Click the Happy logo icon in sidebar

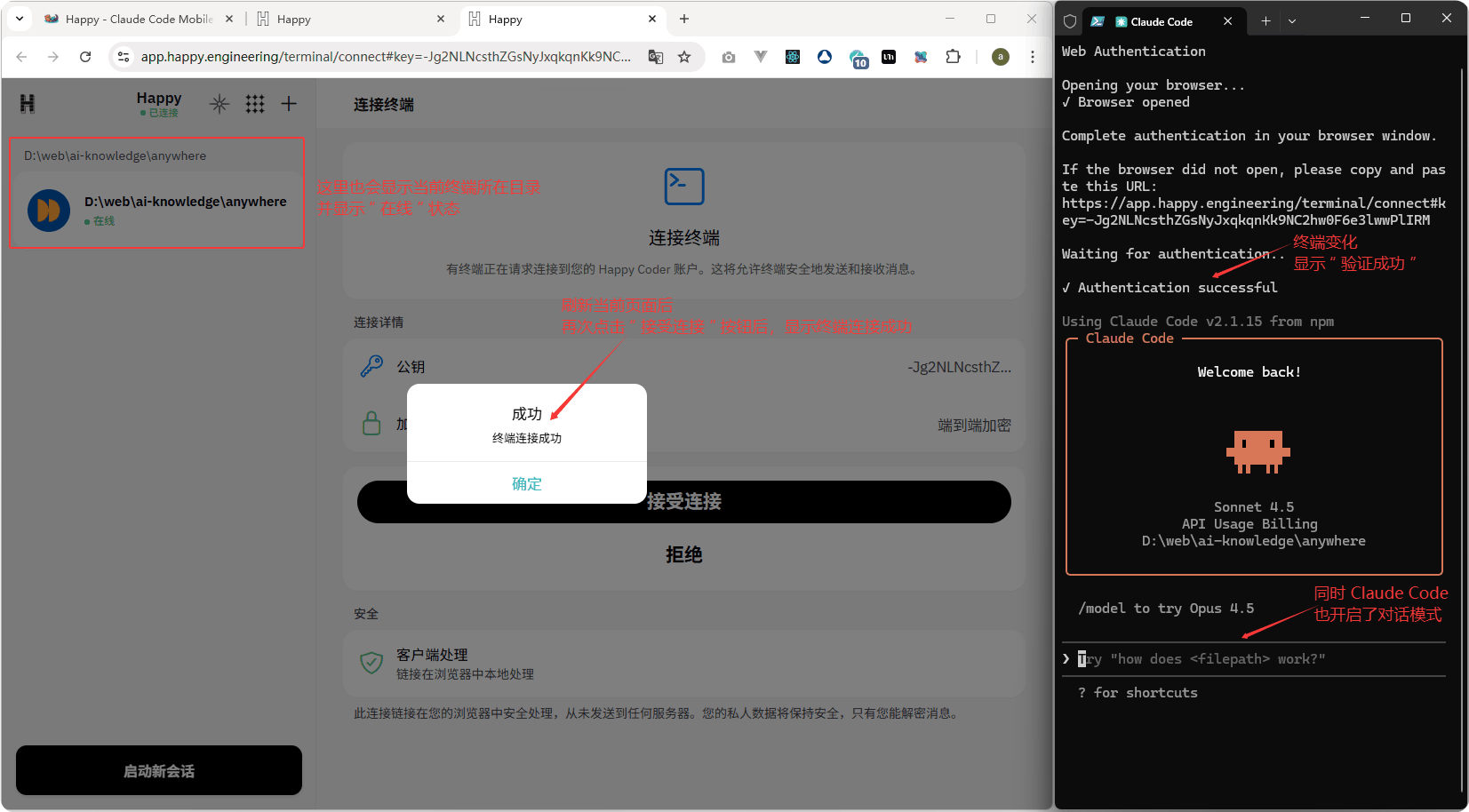[x=28, y=104]
